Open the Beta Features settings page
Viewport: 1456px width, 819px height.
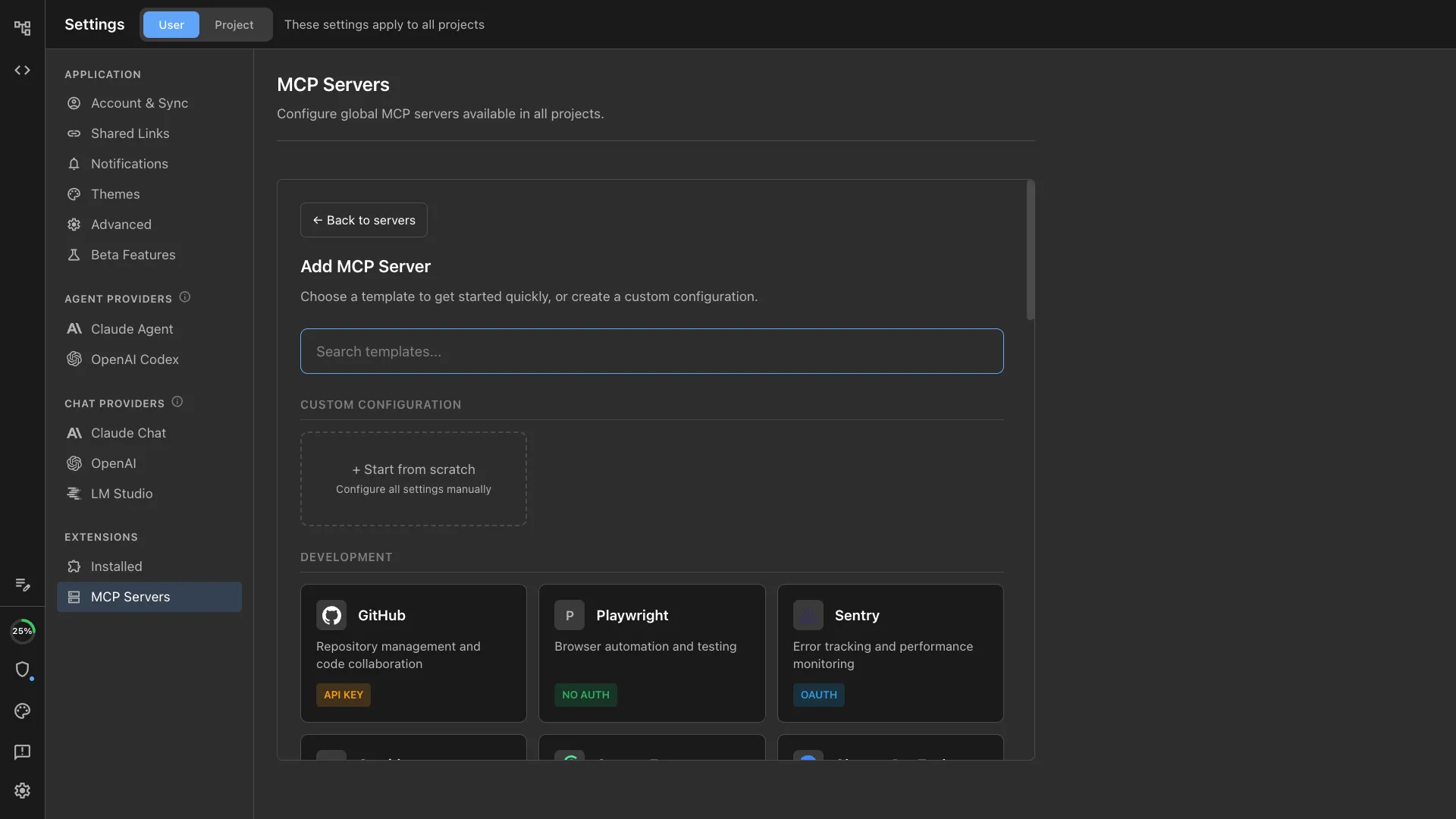pyautogui.click(x=133, y=255)
